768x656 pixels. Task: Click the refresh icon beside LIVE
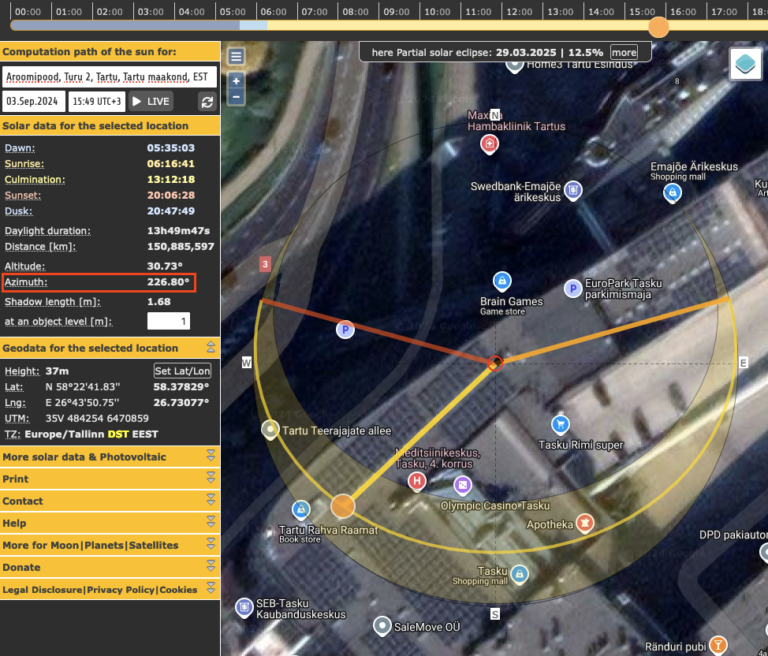point(207,101)
